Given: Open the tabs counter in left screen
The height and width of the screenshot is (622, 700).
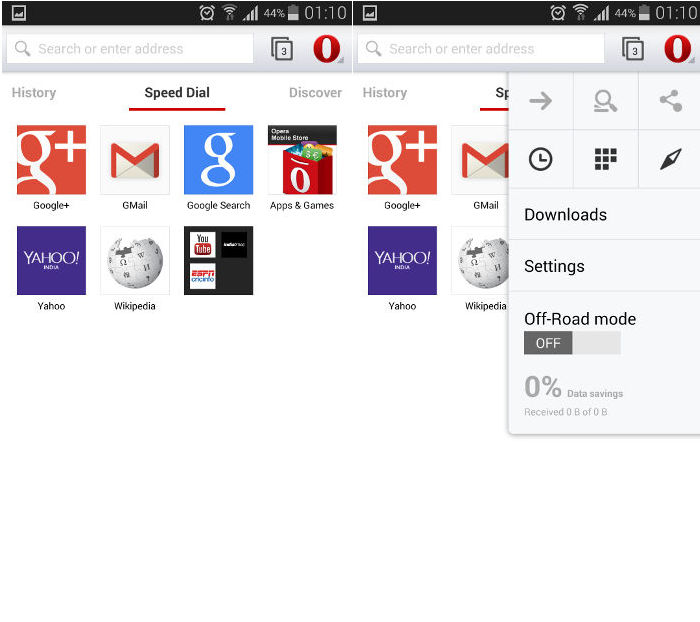Looking at the screenshot, I should (x=282, y=49).
